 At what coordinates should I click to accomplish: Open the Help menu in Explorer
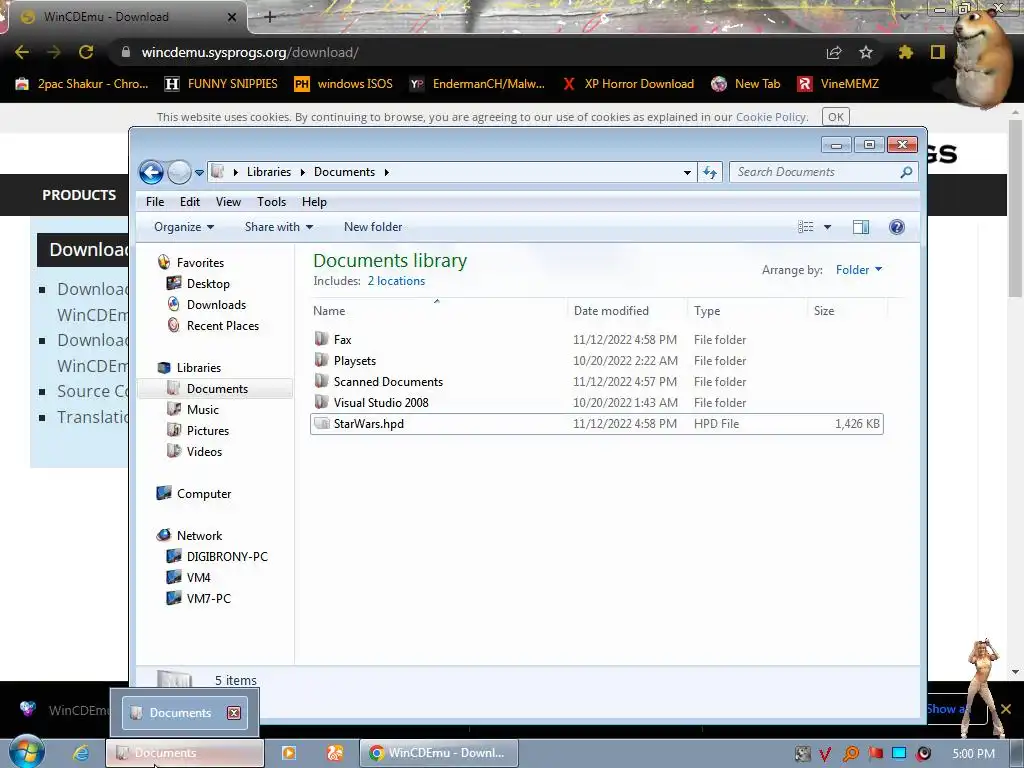[x=314, y=202]
